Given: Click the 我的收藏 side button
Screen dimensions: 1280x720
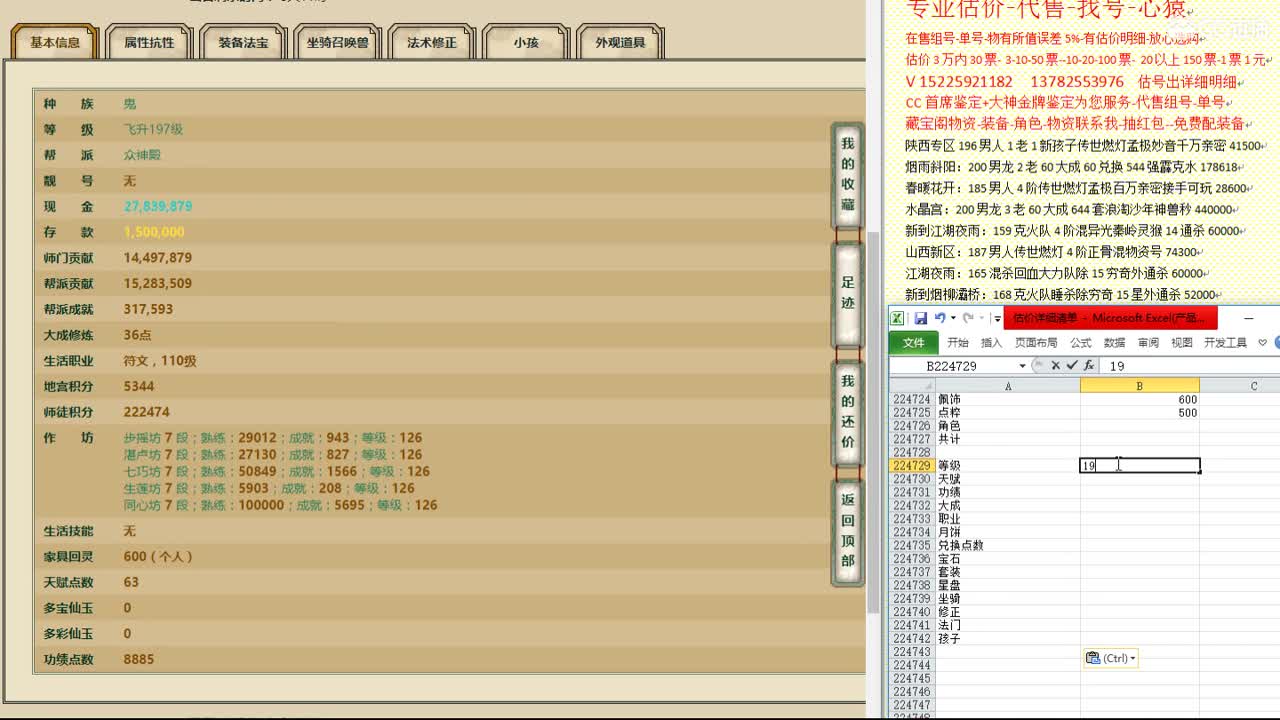Looking at the screenshot, I should [x=848, y=174].
